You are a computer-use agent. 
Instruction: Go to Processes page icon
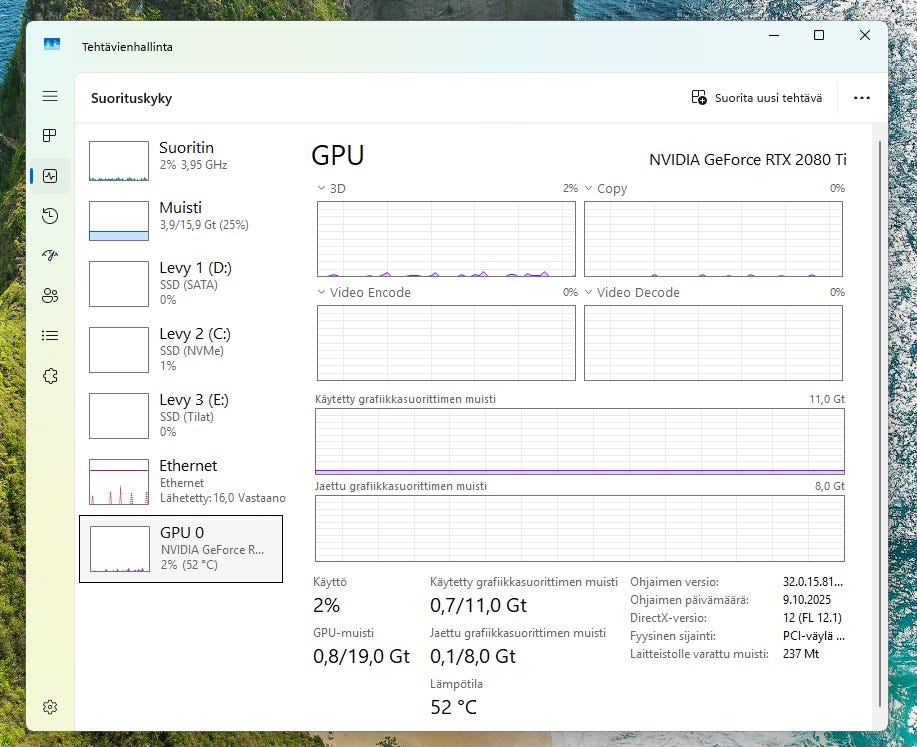pyautogui.click(x=50, y=136)
